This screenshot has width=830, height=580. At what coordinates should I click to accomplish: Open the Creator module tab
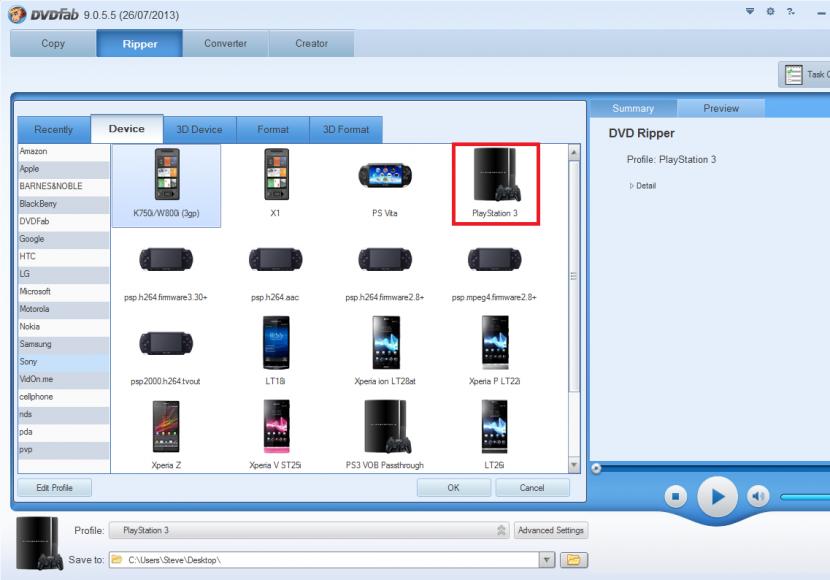click(x=311, y=43)
